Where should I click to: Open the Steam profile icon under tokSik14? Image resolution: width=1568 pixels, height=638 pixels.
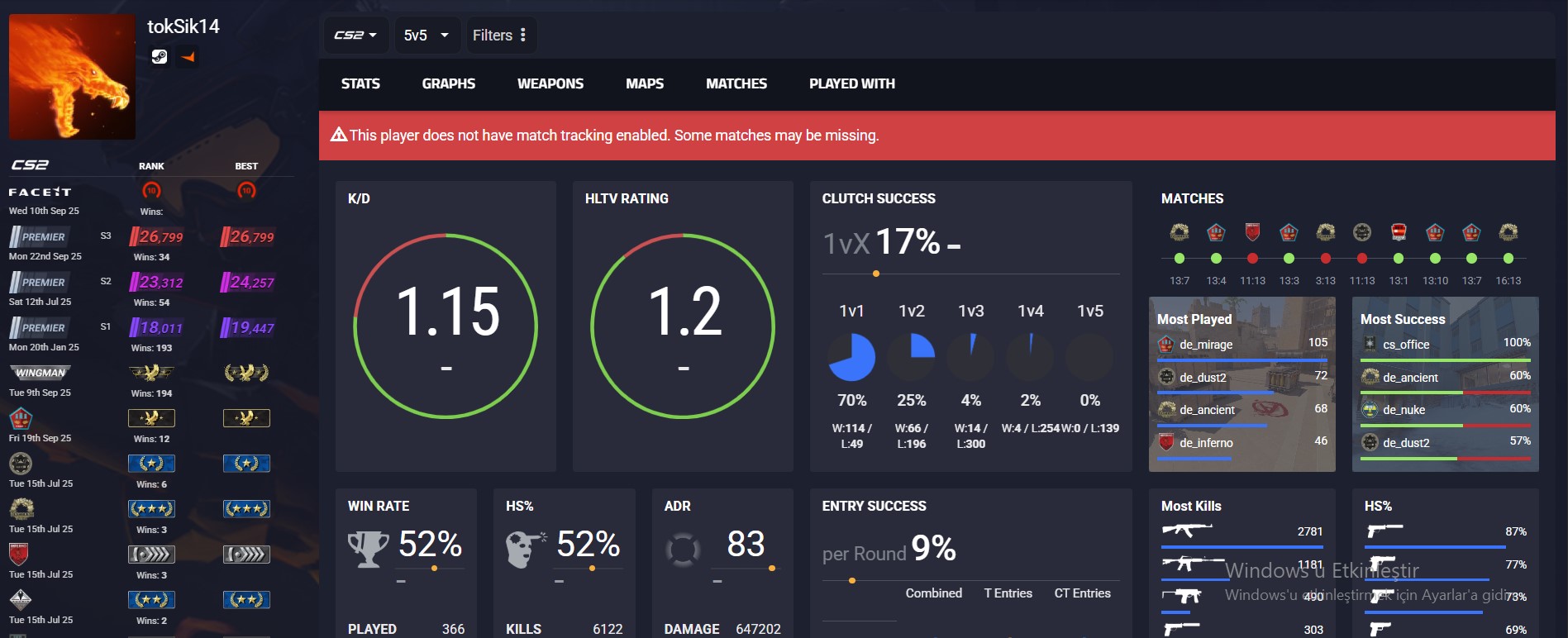click(x=160, y=56)
